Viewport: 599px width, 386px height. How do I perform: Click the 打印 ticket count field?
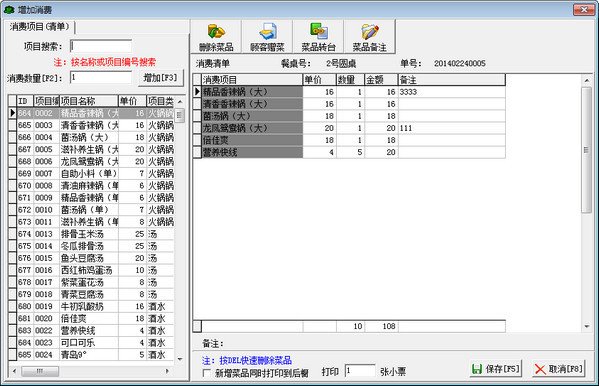pyautogui.click(x=360, y=371)
